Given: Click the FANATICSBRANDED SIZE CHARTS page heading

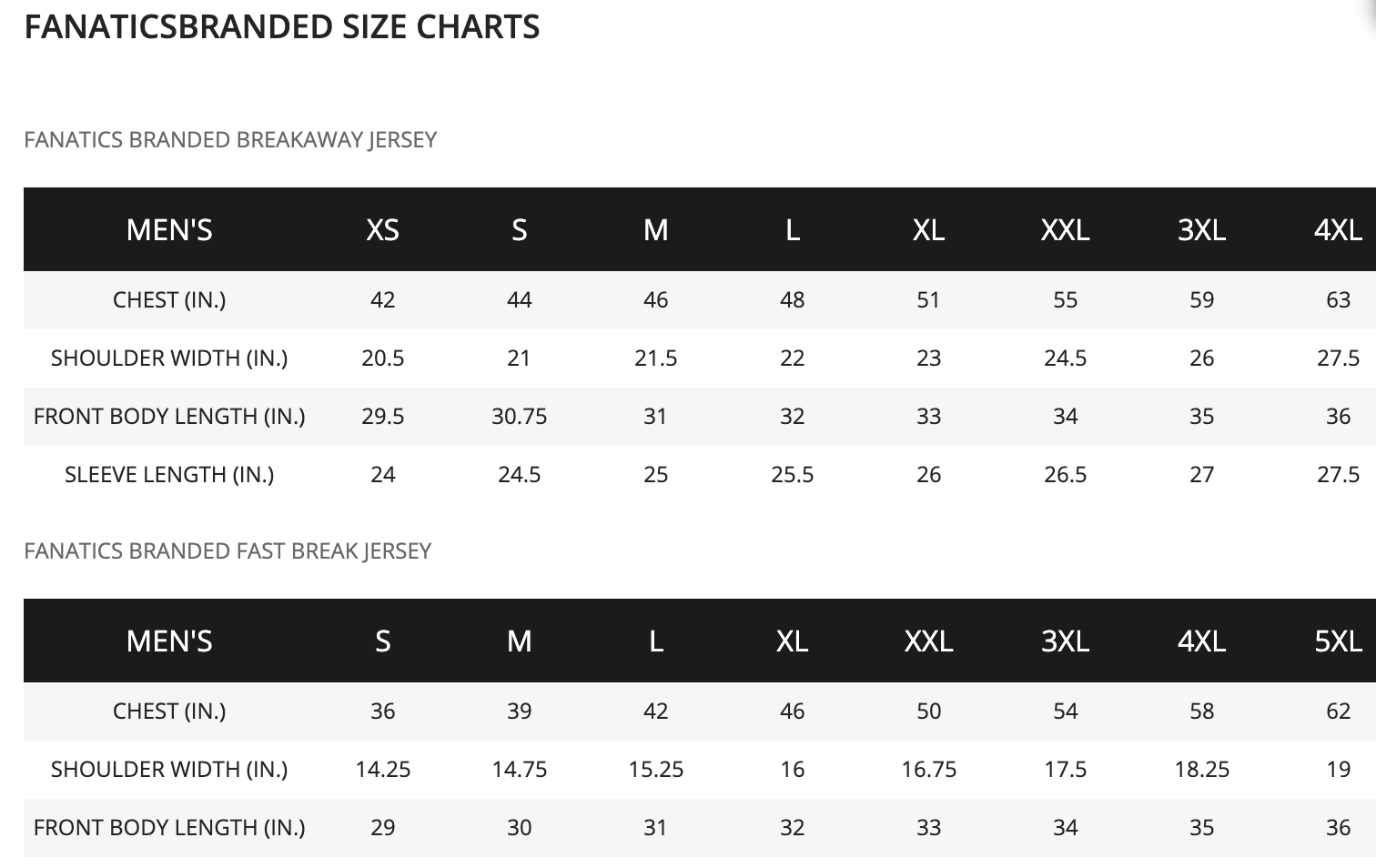Looking at the screenshot, I should [x=282, y=27].
